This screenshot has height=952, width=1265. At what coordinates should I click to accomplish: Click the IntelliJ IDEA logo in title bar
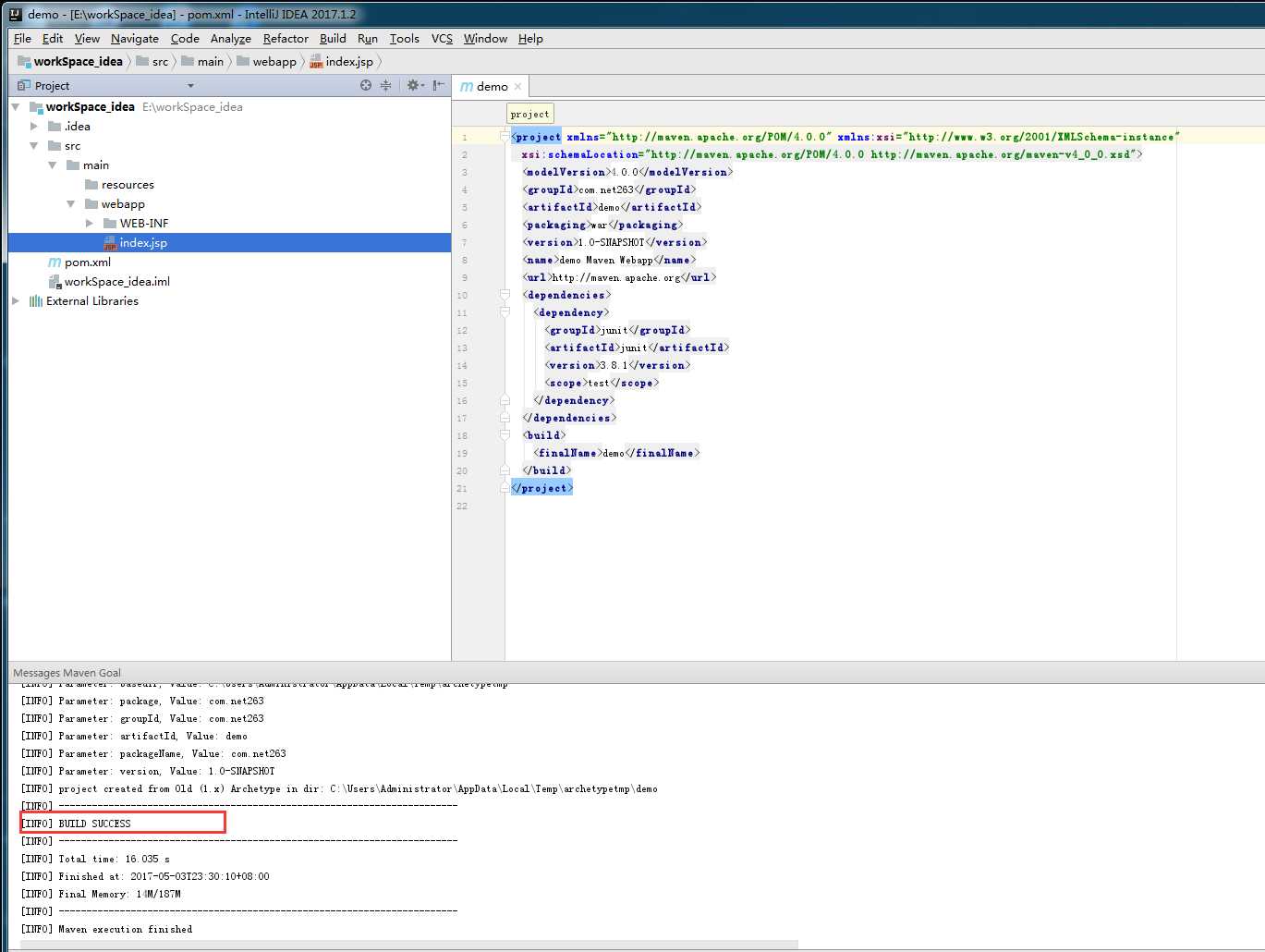point(15,14)
